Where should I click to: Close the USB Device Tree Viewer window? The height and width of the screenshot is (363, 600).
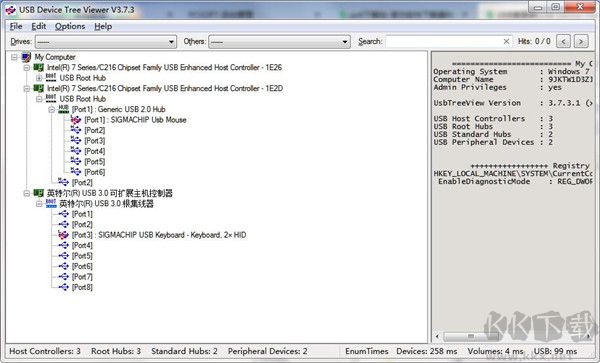(x=580, y=7)
